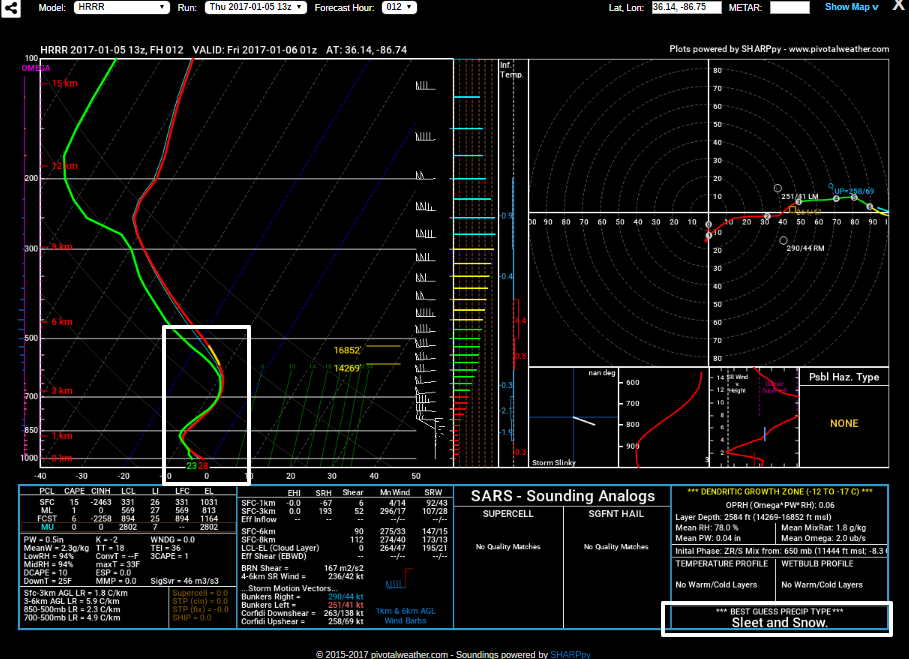
Task: Expand the Run dropdown for Thu 2017-01-05 13z
Action: pyautogui.click(x=256, y=8)
